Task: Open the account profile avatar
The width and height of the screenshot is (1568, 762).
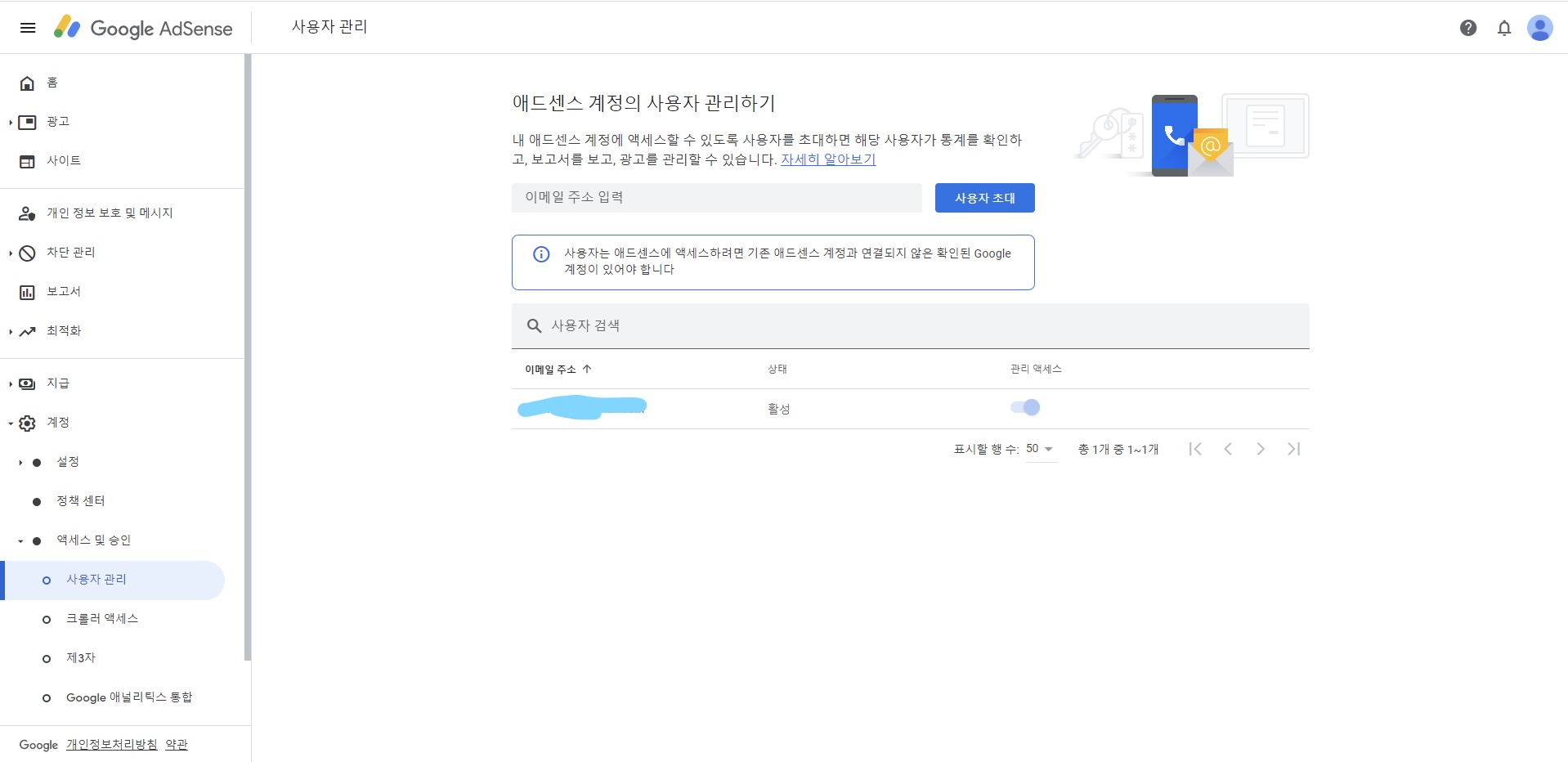Action: click(x=1540, y=28)
